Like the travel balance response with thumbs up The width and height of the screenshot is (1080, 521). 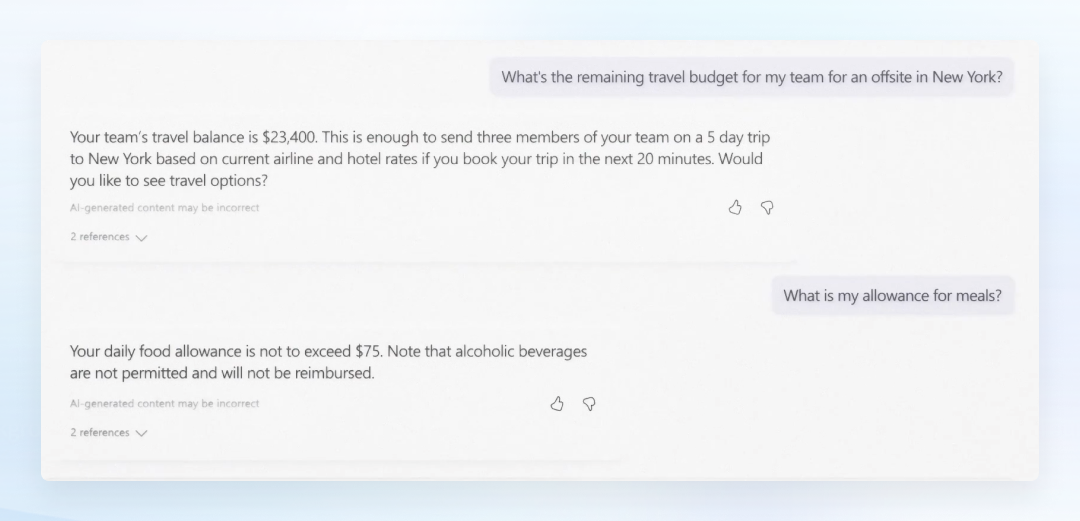(735, 207)
